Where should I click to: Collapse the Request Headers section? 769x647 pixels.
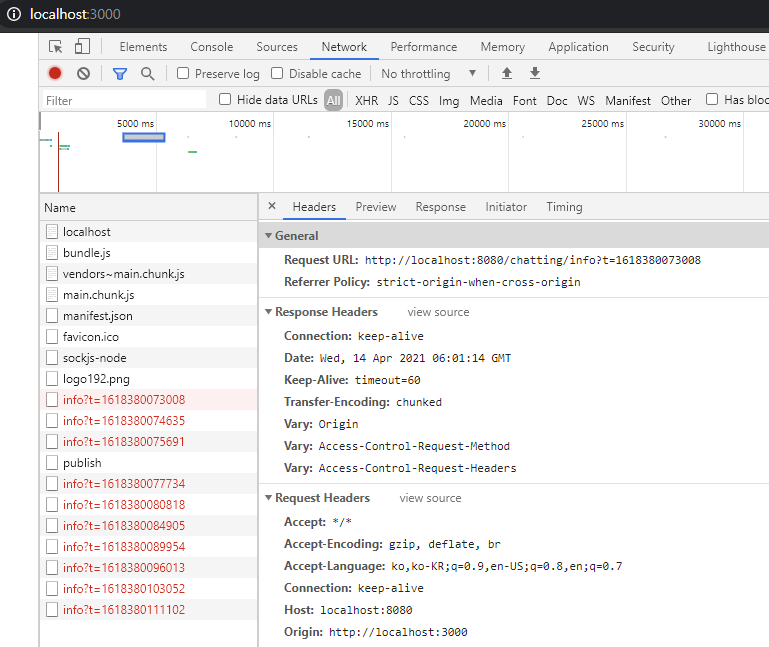click(268, 497)
